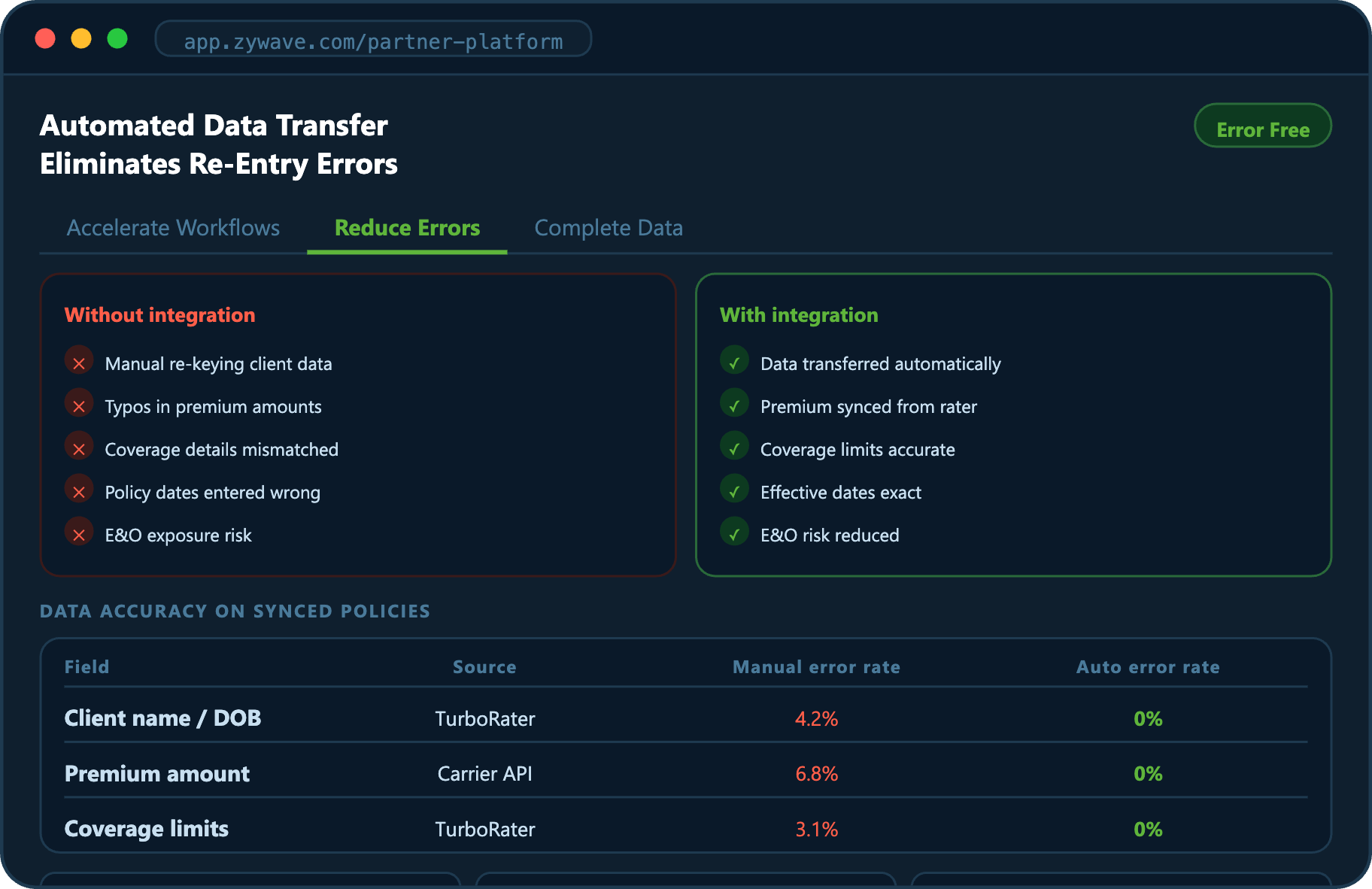
Task: Click the Auto error rate column header
Action: point(1147,667)
